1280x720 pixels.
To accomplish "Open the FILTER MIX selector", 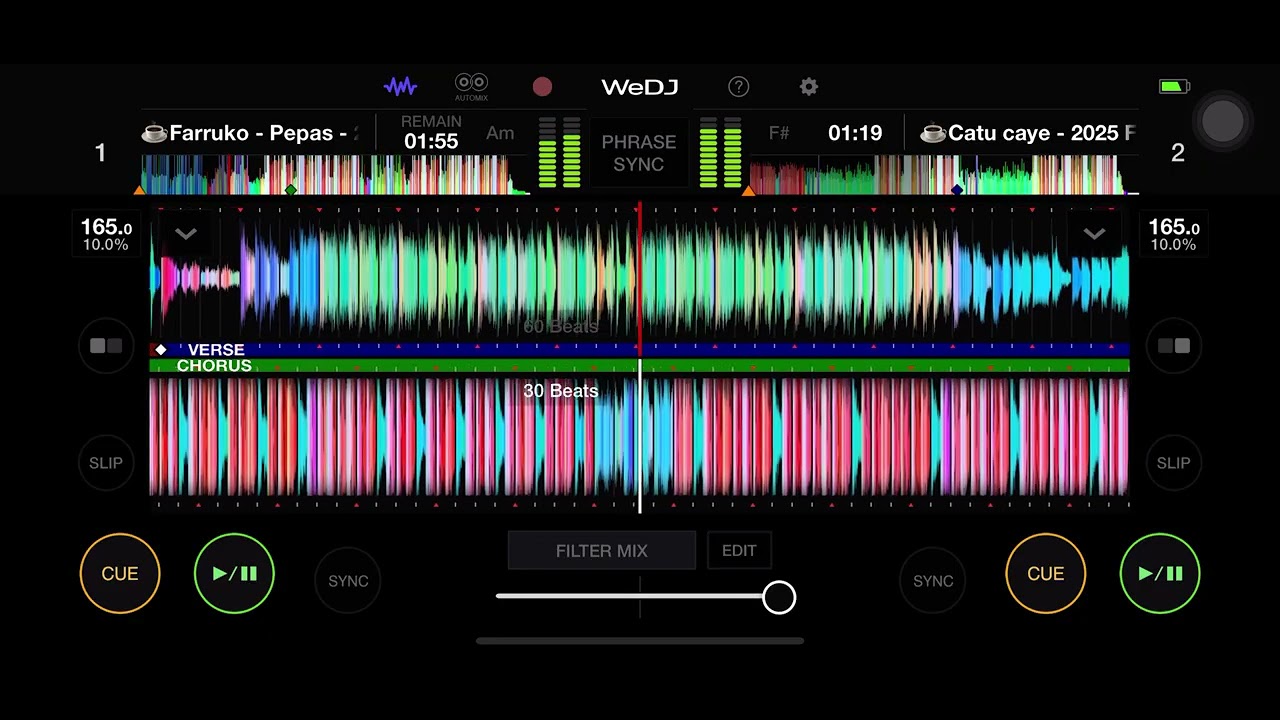I will pyautogui.click(x=602, y=551).
